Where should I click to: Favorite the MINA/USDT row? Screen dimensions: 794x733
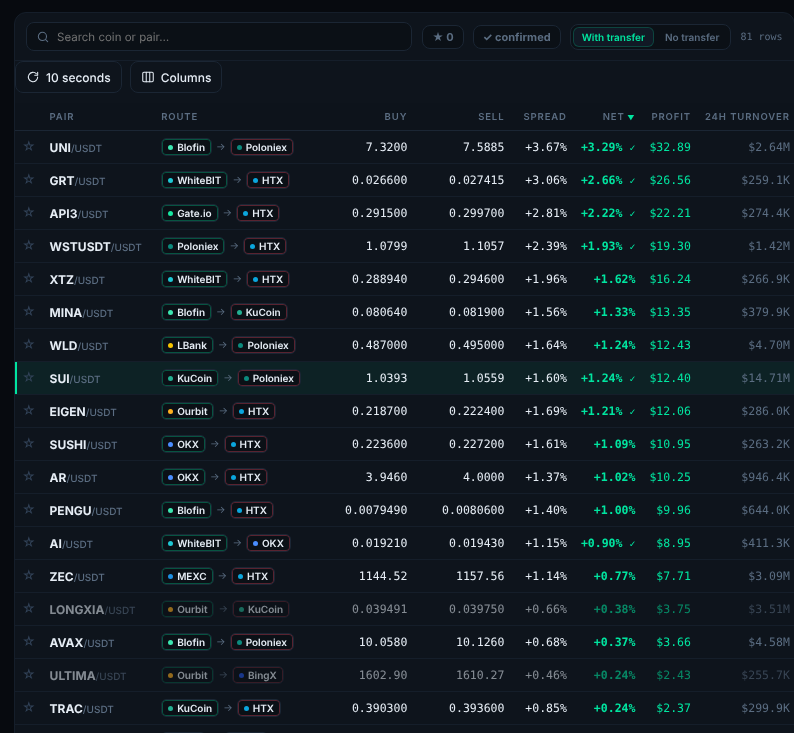click(x=29, y=311)
